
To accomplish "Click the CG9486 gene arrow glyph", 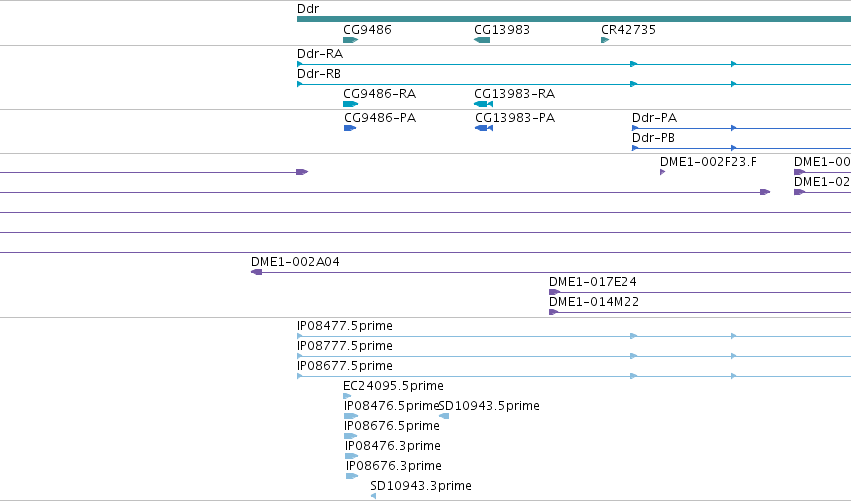I will 351,40.
